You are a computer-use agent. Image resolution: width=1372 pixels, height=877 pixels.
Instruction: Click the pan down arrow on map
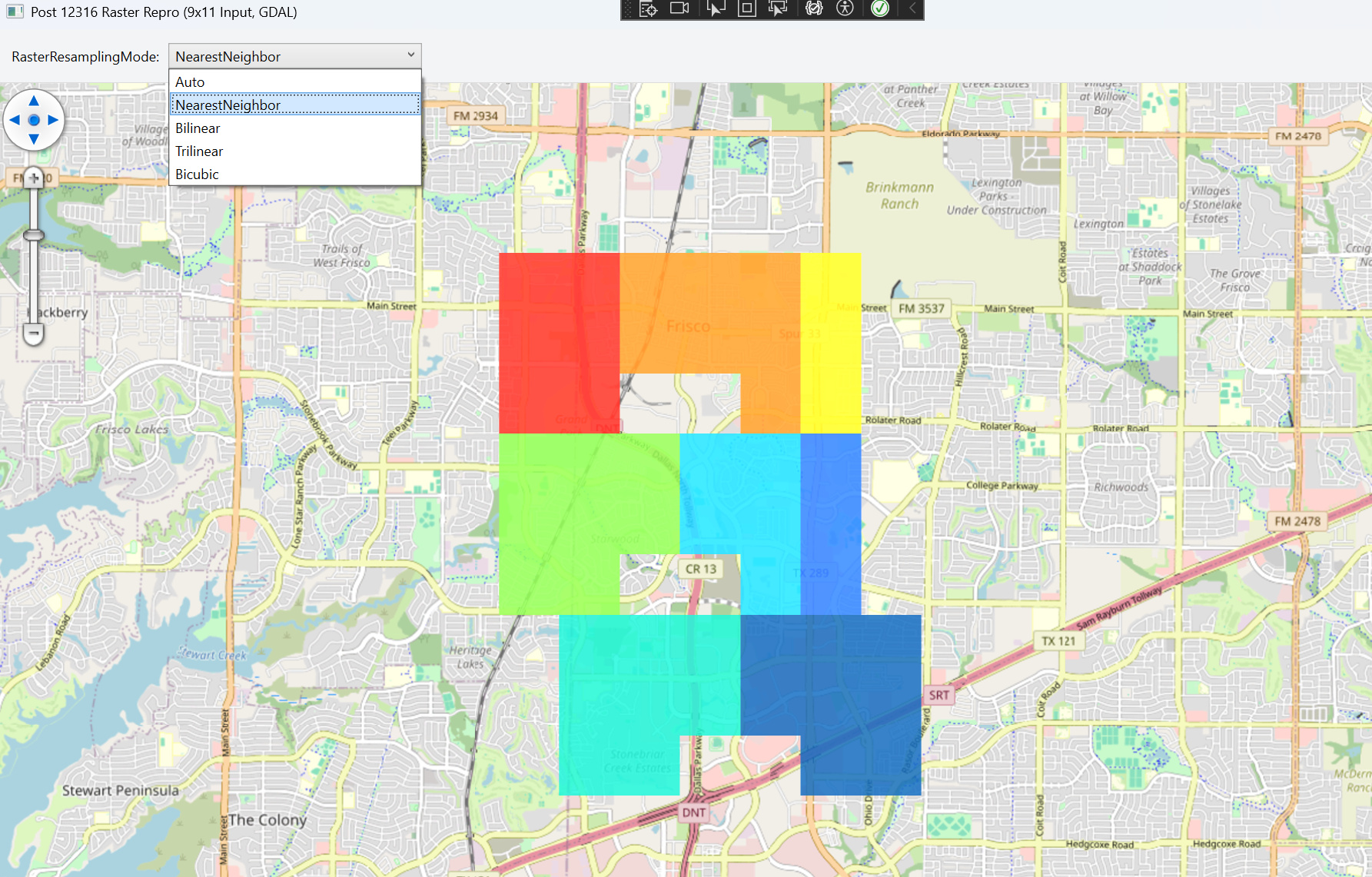pos(34,139)
